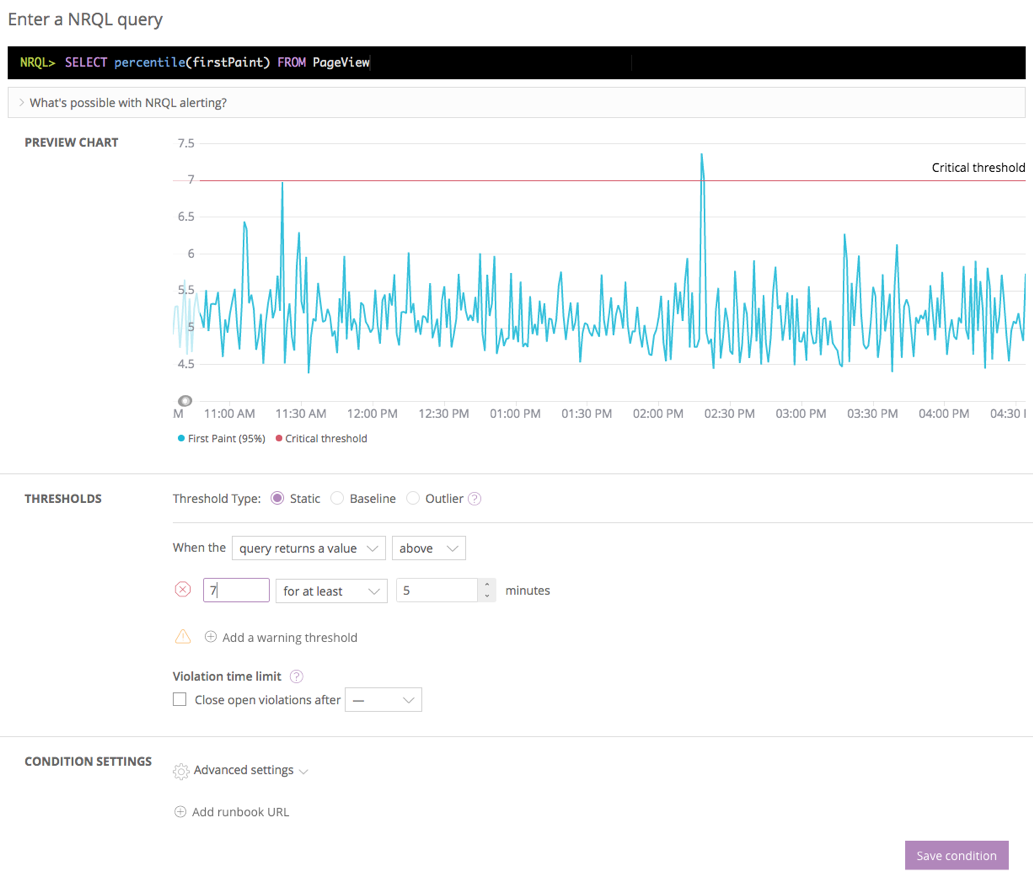Click Add a warning threshold
The image size is (1033, 874).
(290, 638)
